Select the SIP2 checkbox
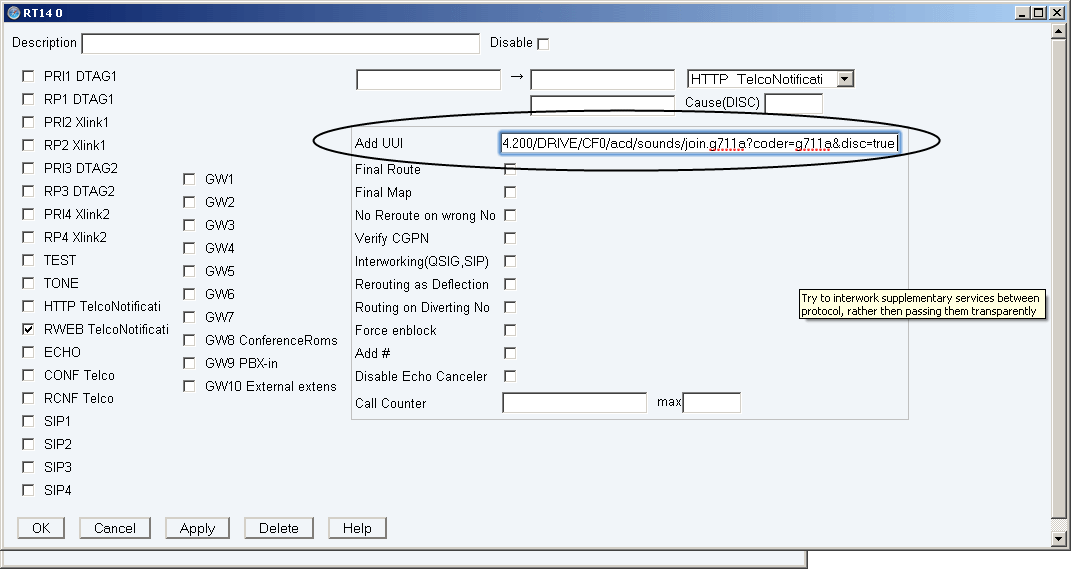This screenshot has width=1071, height=569. (28, 444)
